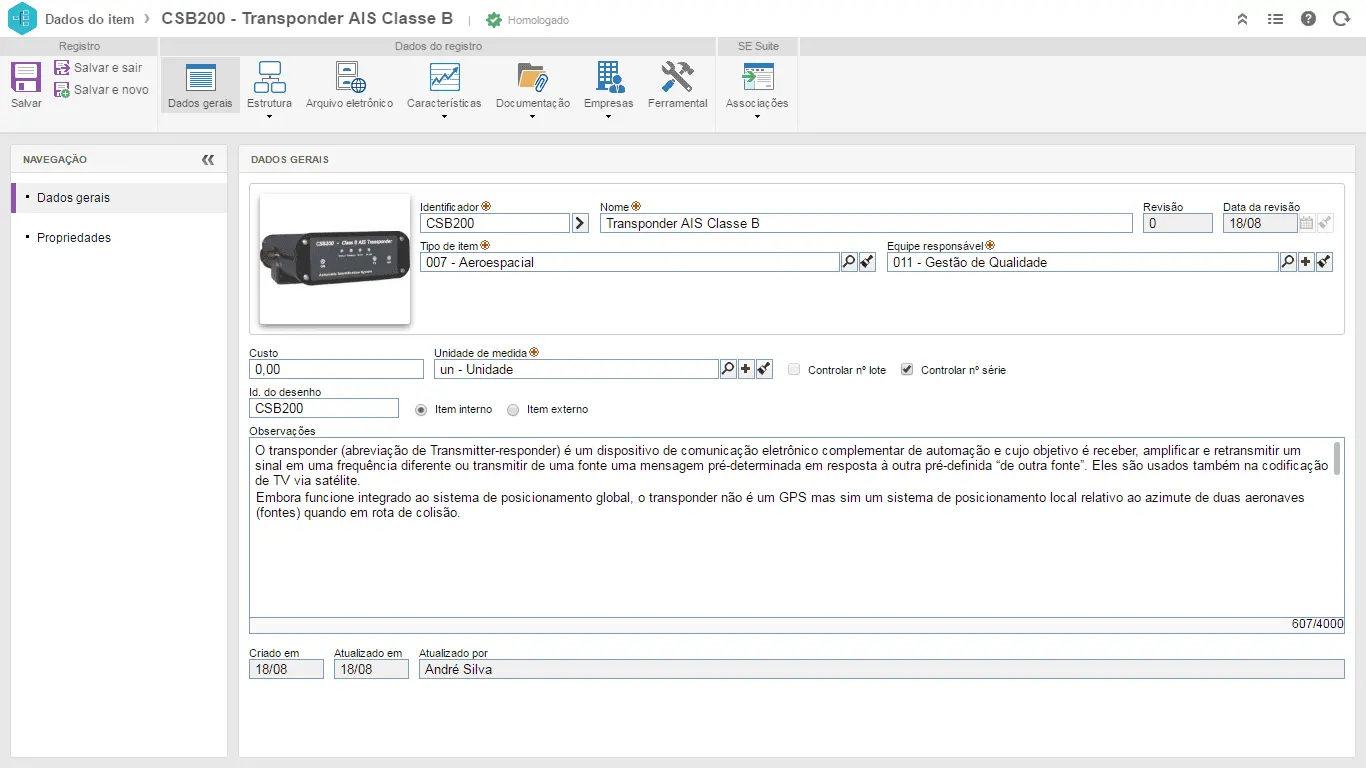
Task: Click the refresh icon at top right
Action: (1341, 19)
